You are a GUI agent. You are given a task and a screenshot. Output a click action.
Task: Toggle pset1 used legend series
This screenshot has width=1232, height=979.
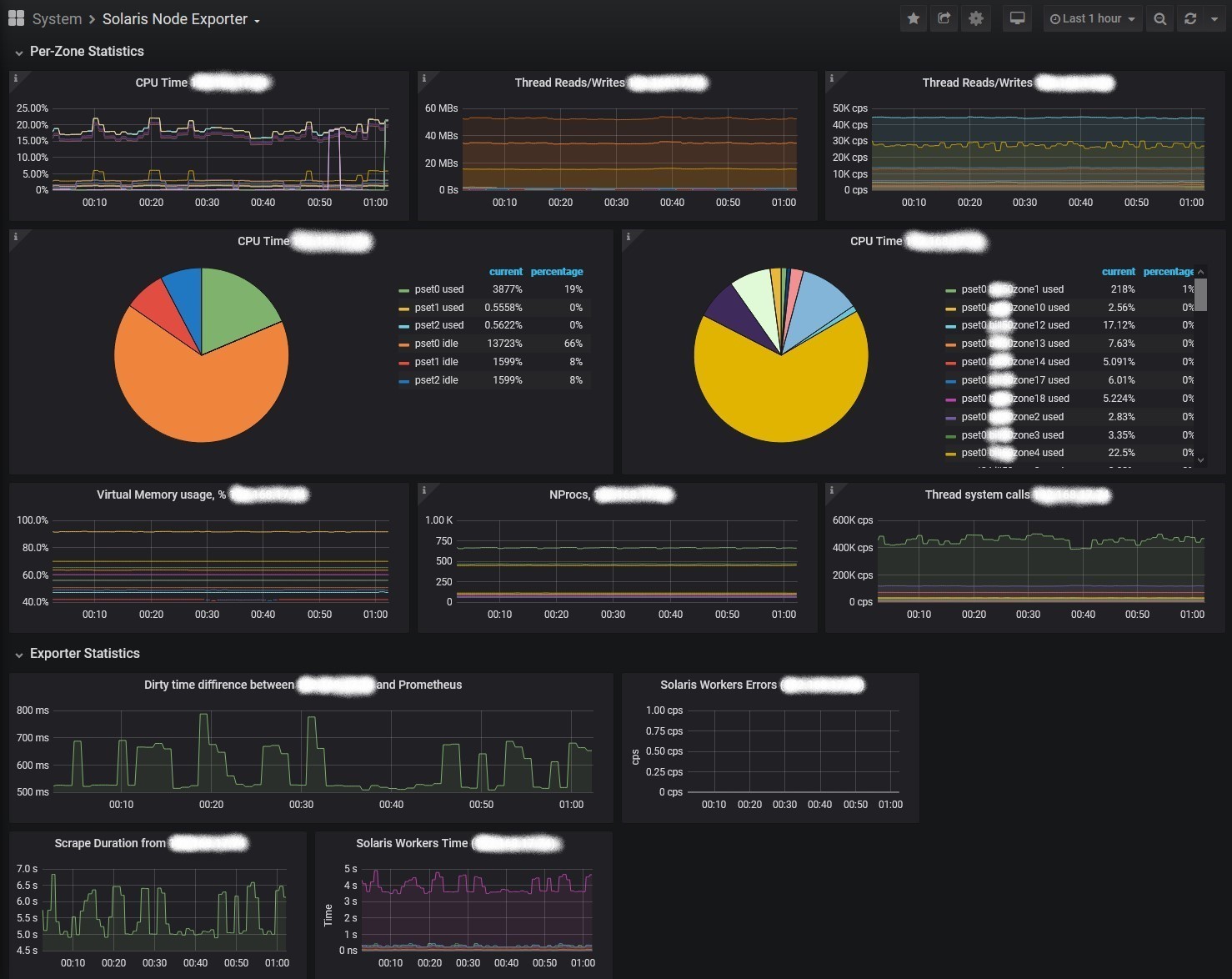(x=439, y=308)
